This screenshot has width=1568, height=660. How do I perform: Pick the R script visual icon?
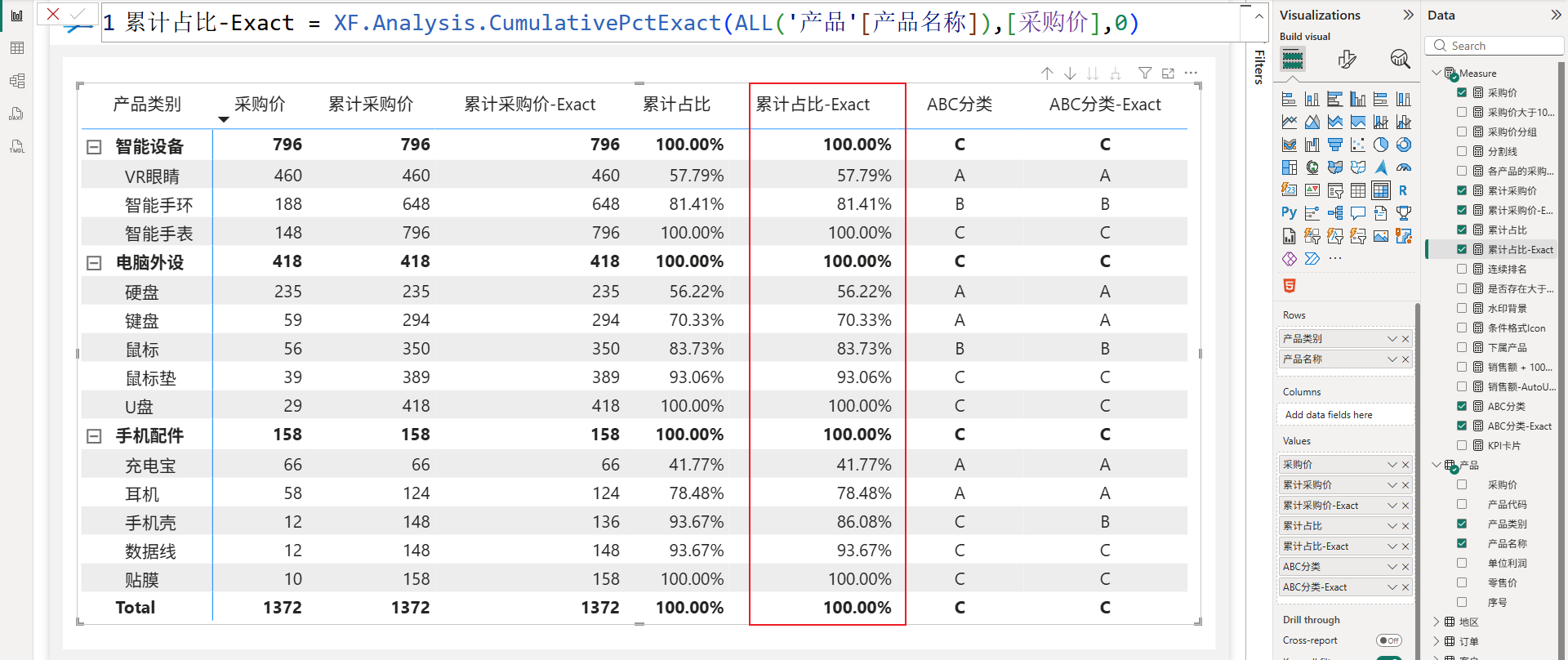1403,190
